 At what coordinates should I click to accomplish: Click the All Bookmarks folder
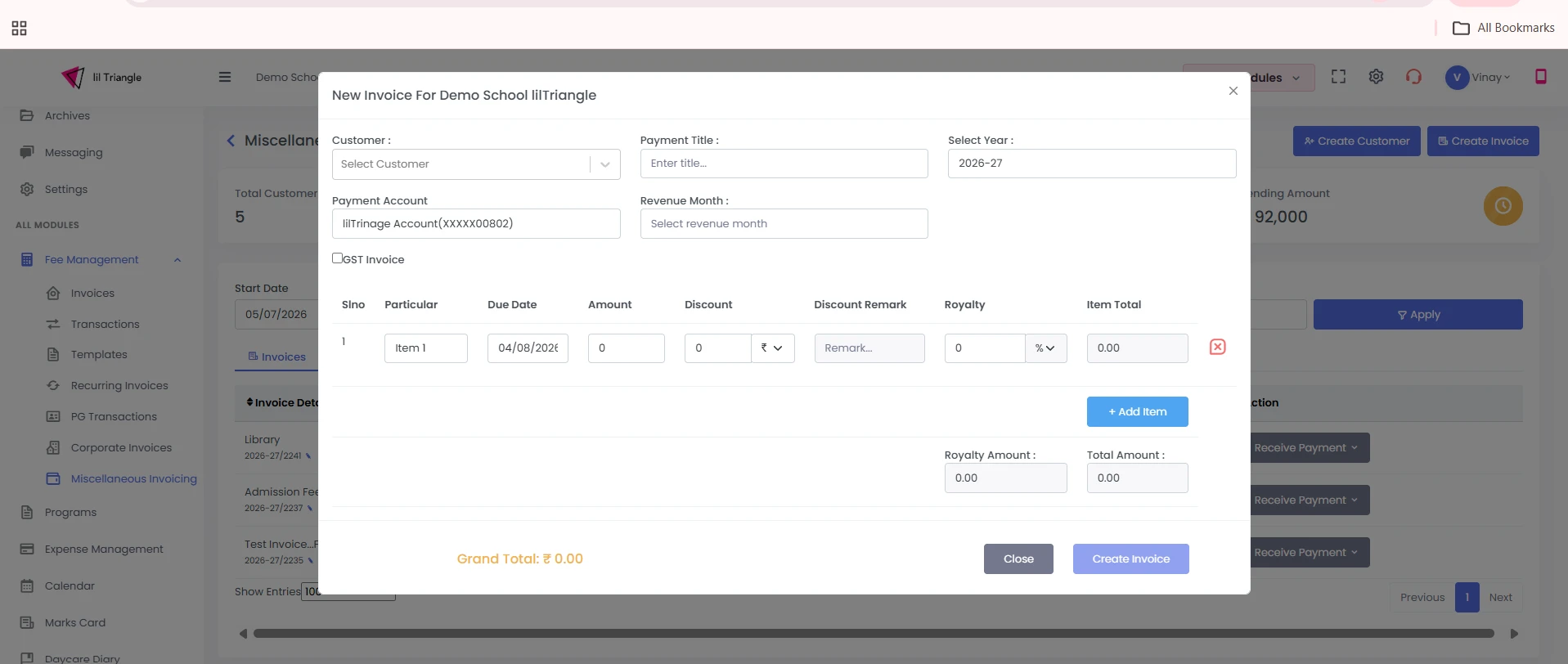tap(1503, 28)
